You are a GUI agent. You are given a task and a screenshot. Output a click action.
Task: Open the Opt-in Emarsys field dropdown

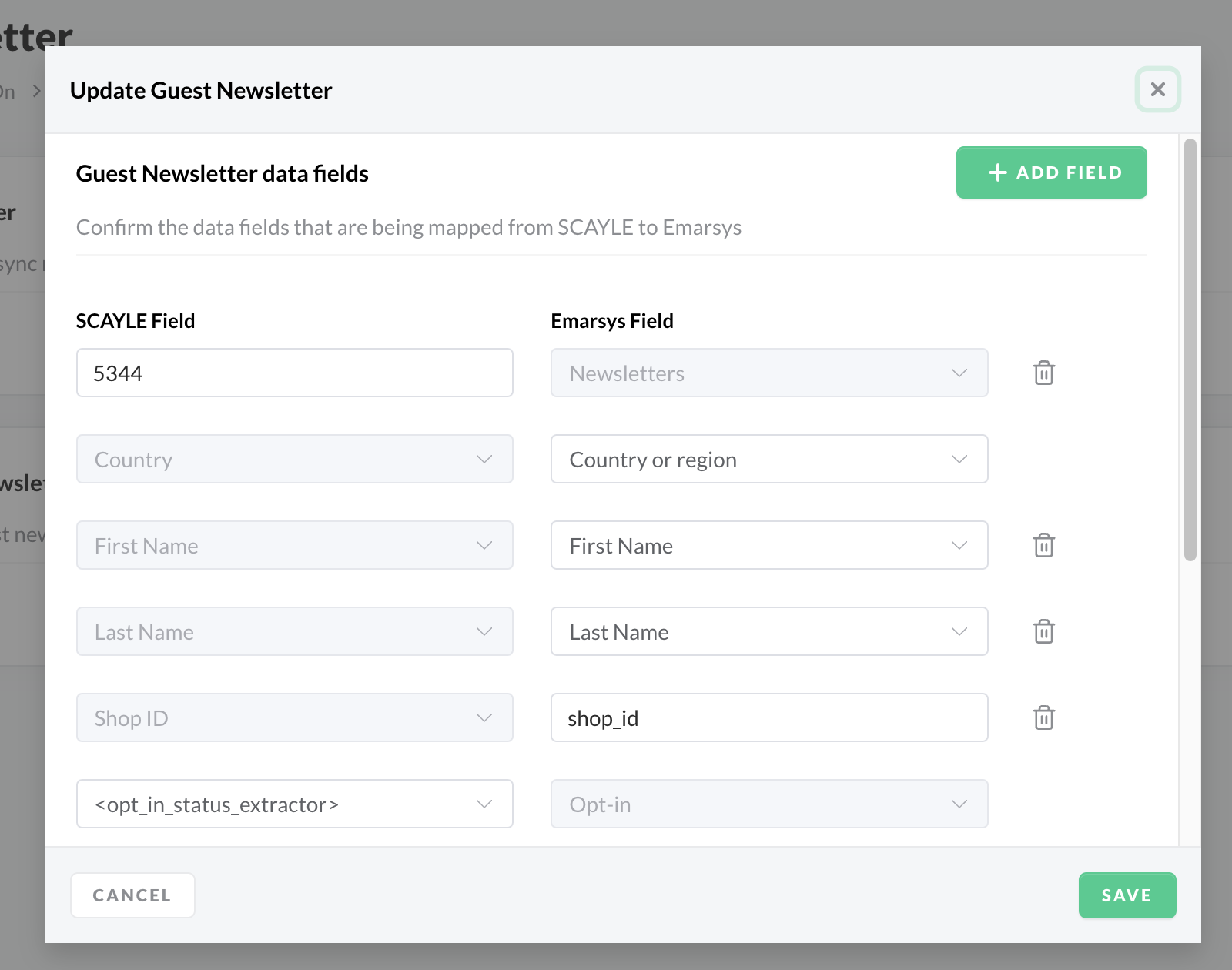click(x=769, y=804)
